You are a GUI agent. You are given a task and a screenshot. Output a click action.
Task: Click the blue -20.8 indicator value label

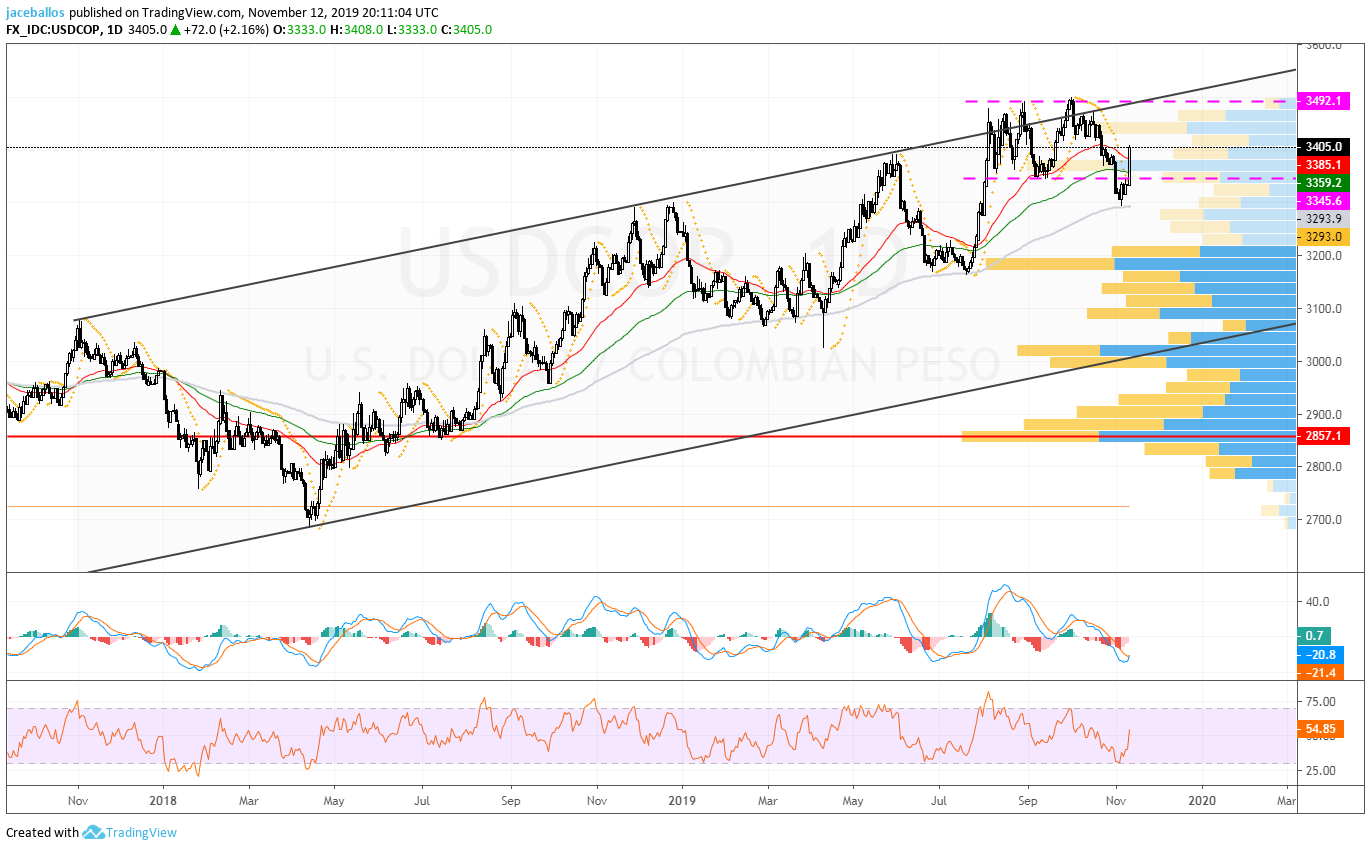1321,654
